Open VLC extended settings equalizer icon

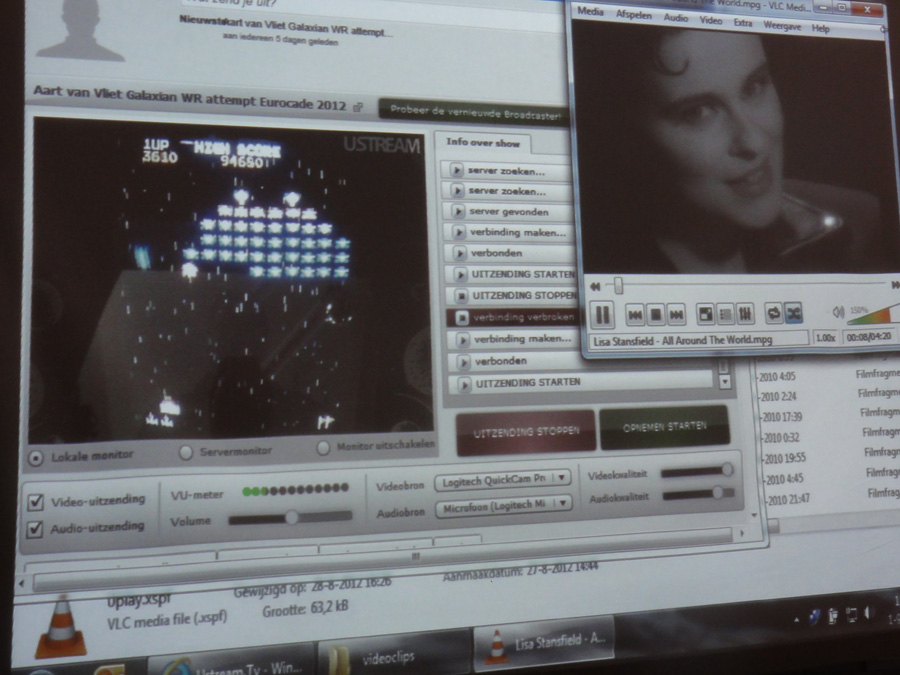(x=745, y=314)
